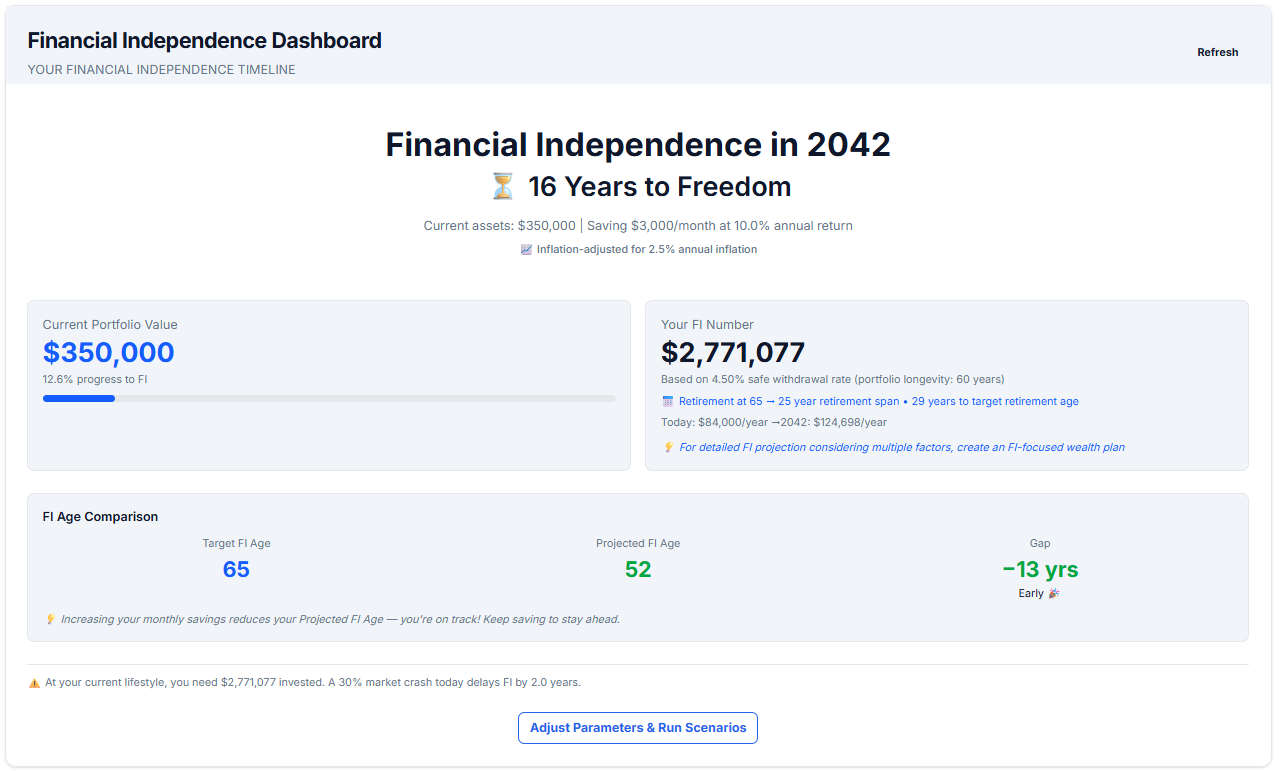Image resolution: width=1279 pixels, height=771 pixels.
Task: Select the $350,000 portfolio value figure
Action: pyautogui.click(x=108, y=352)
